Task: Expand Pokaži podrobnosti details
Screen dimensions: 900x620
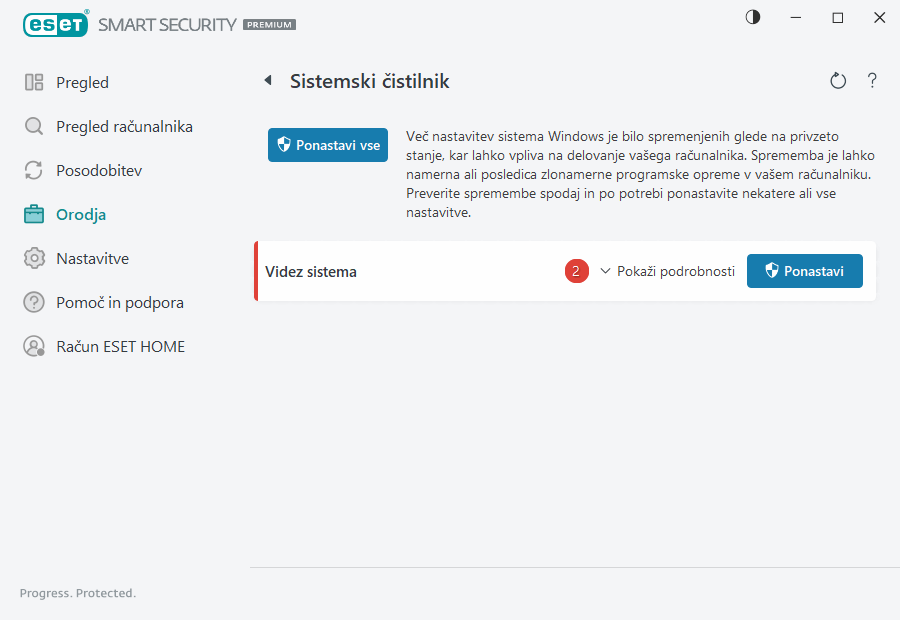Action: (675, 271)
